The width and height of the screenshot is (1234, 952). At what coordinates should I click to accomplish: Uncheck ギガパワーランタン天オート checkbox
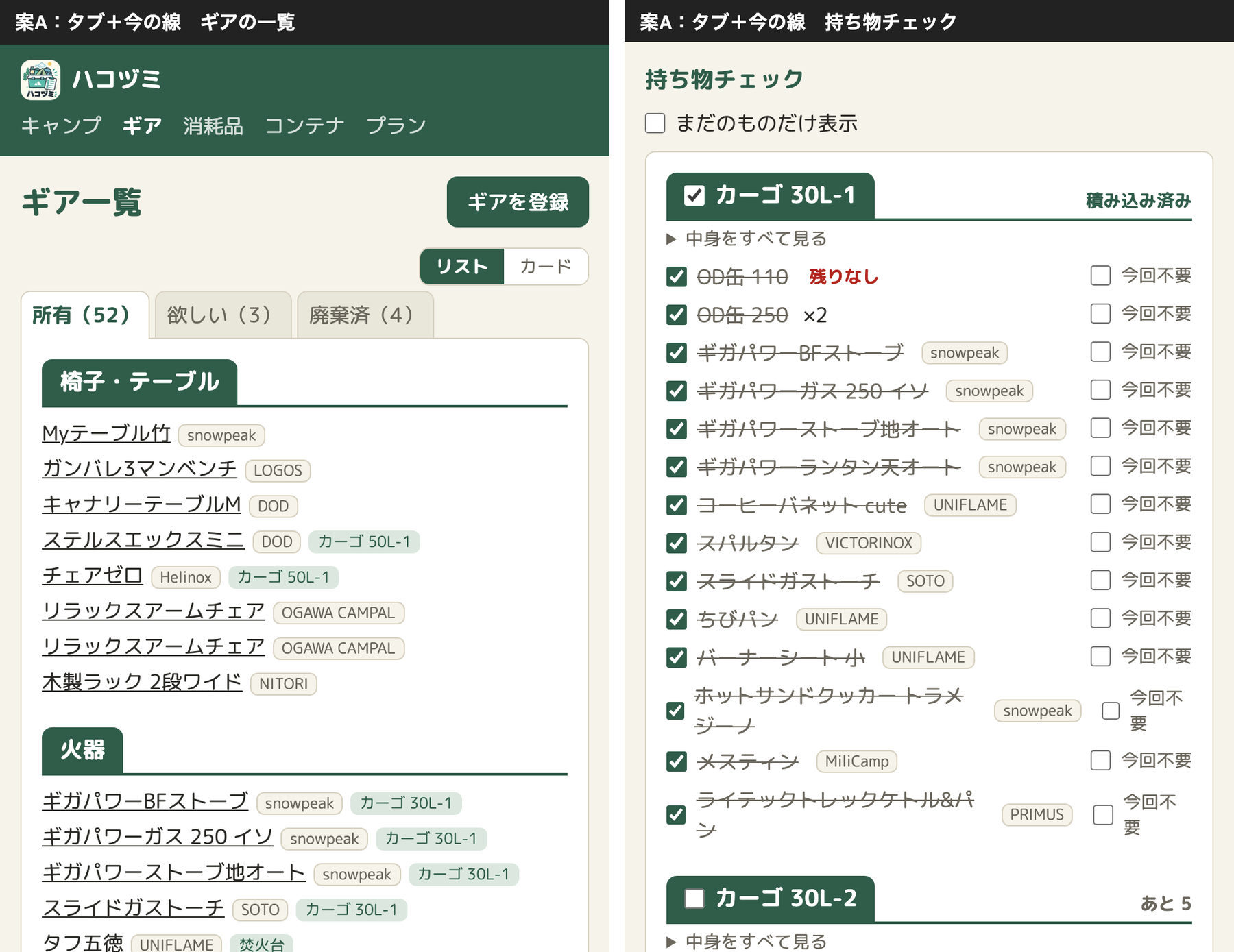(677, 467)
